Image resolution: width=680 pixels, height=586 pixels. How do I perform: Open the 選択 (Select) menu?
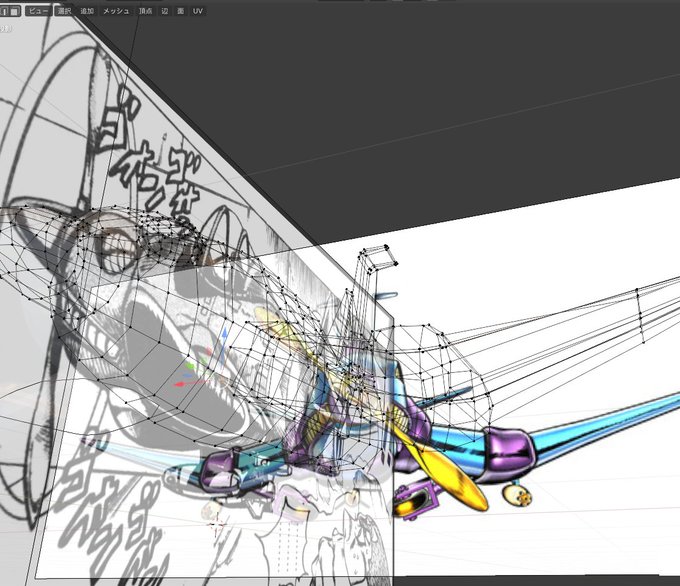64,11
